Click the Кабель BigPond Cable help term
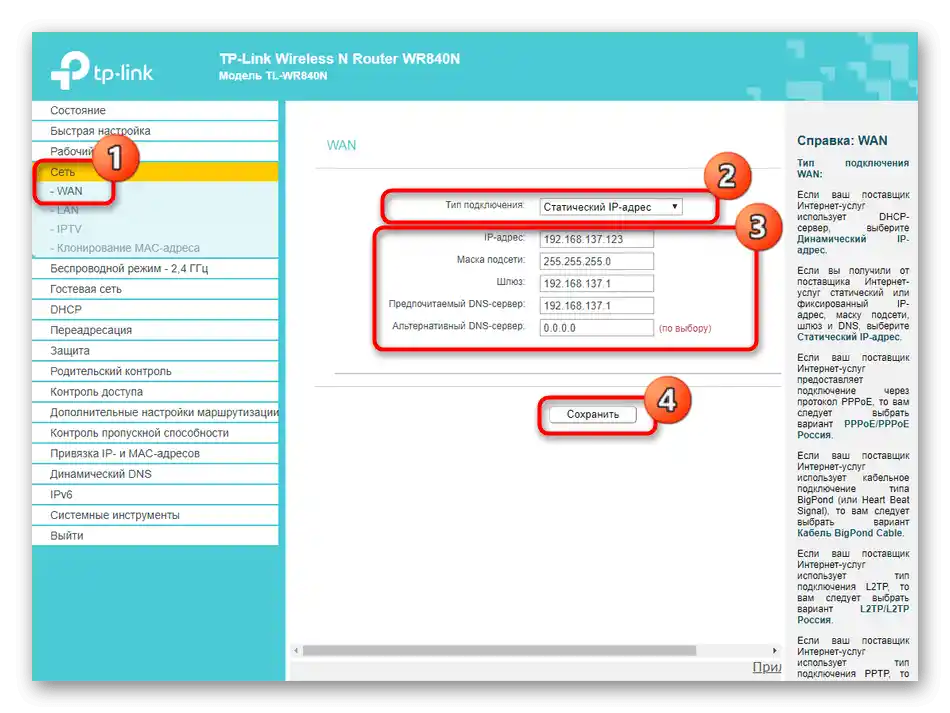Screen dimensions: 950x713 click(x=850, y=533)
